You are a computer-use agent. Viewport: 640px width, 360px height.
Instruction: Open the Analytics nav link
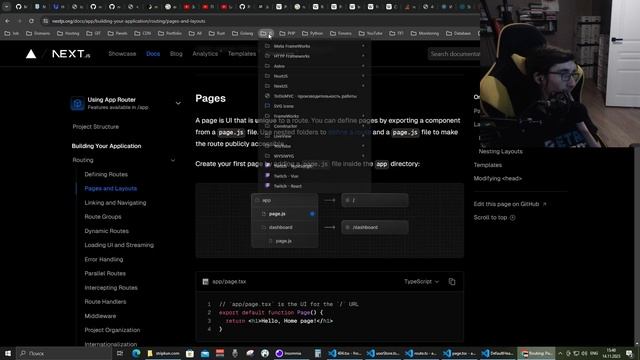click(x=205, y=53)
